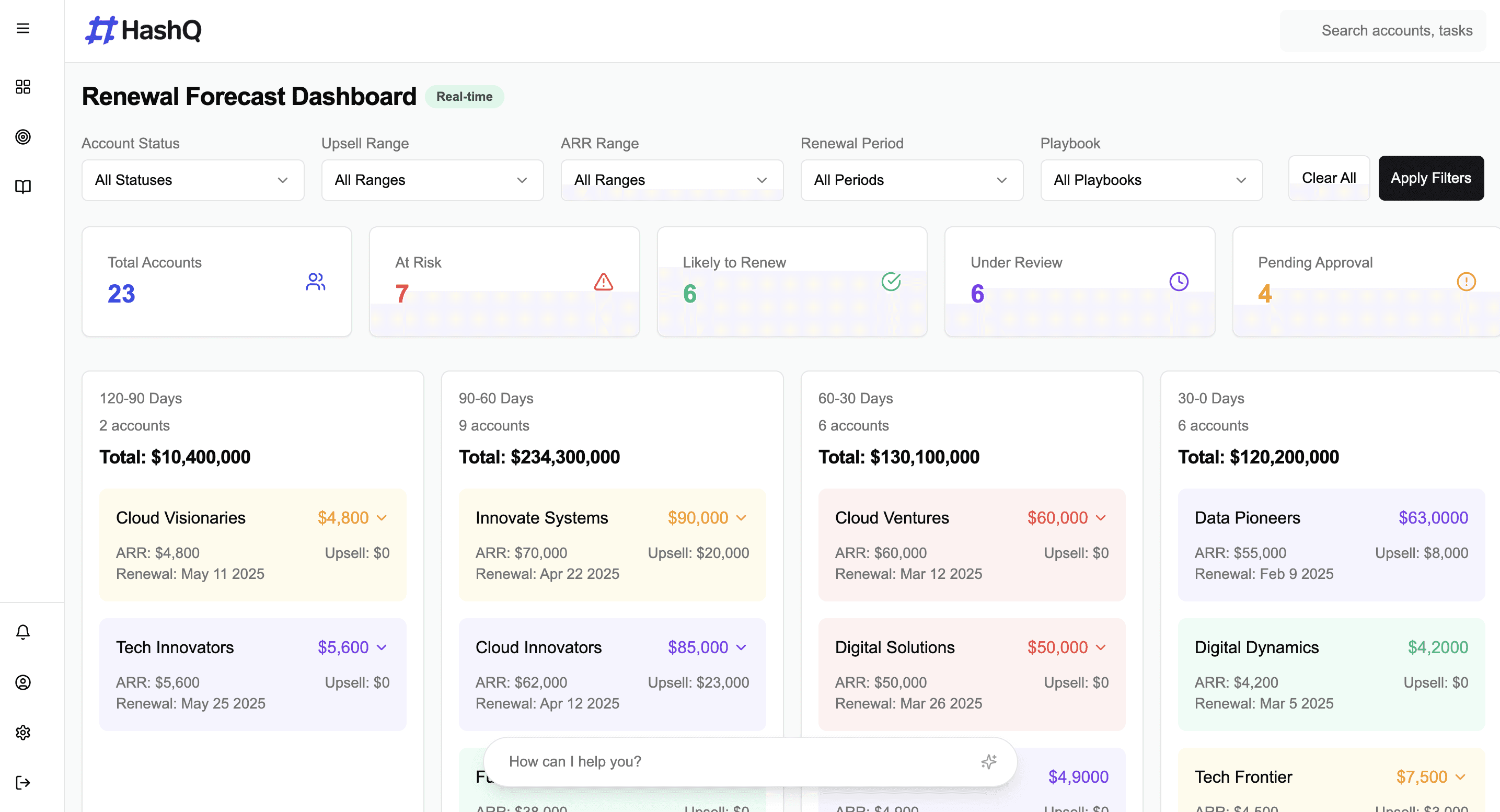
Task: Open the book playbooks icon in the sidebar
Action: click(x=22, y=186)
